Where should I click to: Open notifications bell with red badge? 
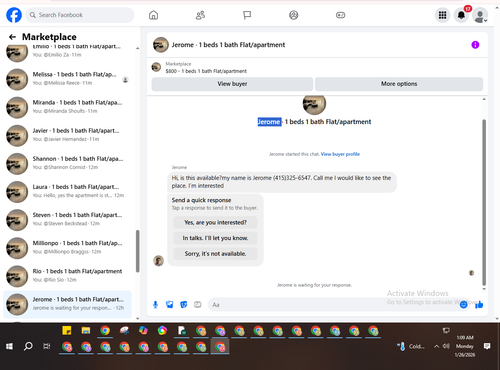[x=461, y=15]
